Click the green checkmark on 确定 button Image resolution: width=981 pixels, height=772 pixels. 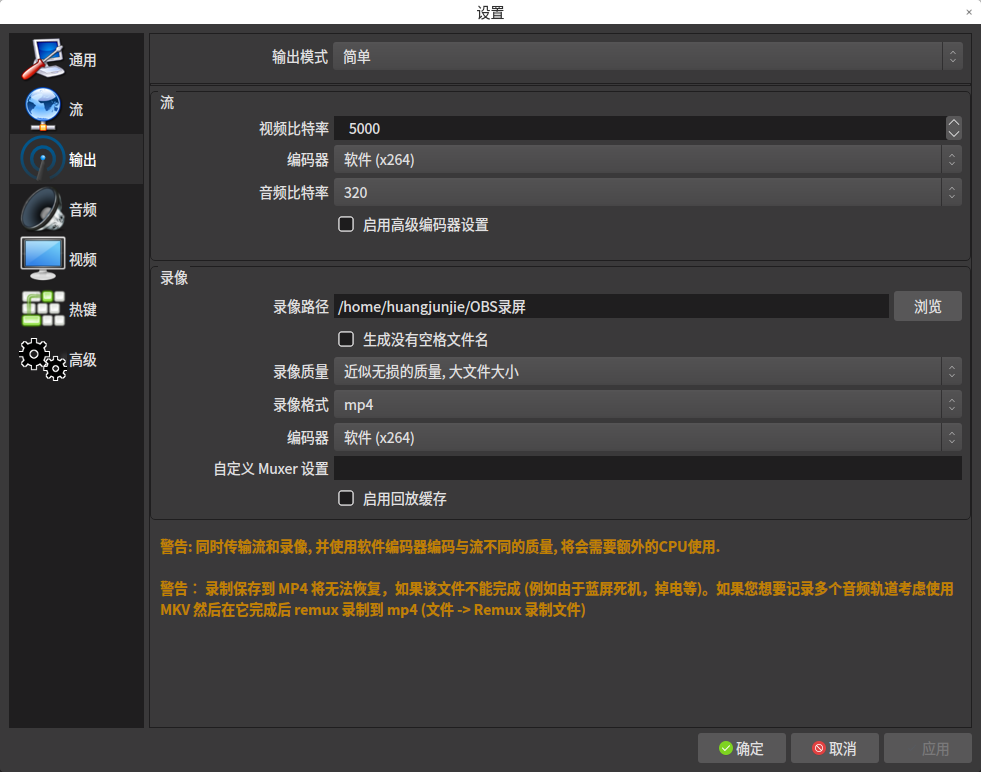[724, 748]
